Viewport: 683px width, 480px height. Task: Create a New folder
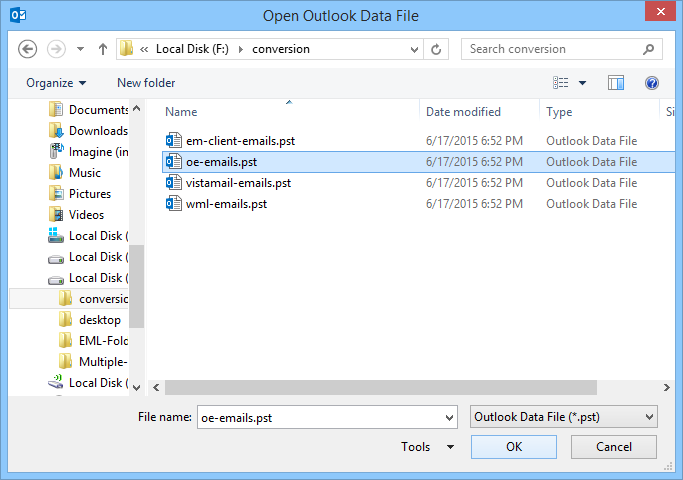(146, 83)
